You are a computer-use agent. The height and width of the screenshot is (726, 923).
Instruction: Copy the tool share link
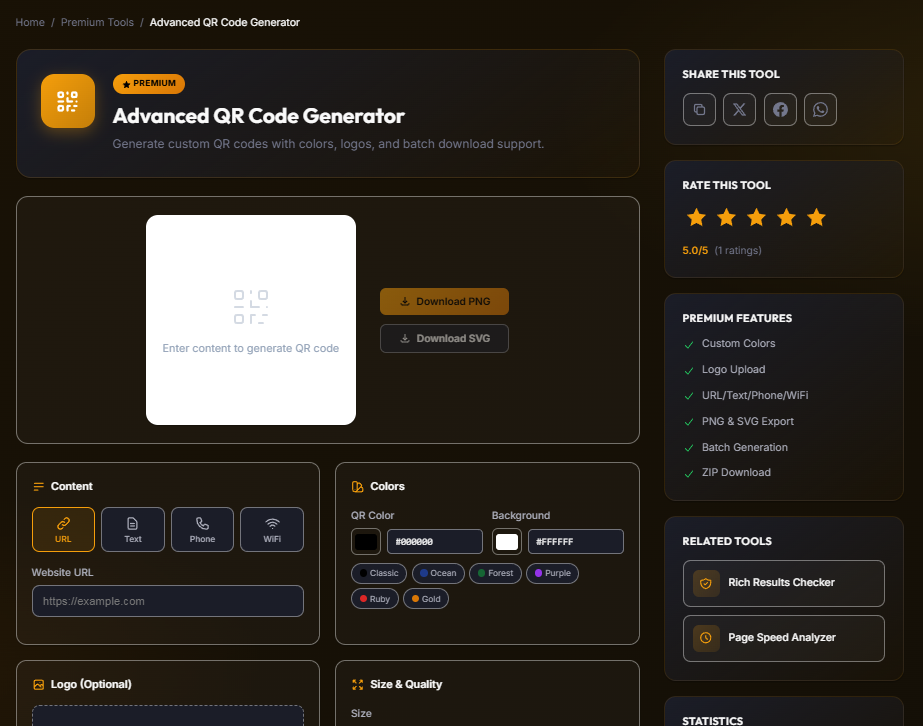pyautogui.click(x=699, y=109)
